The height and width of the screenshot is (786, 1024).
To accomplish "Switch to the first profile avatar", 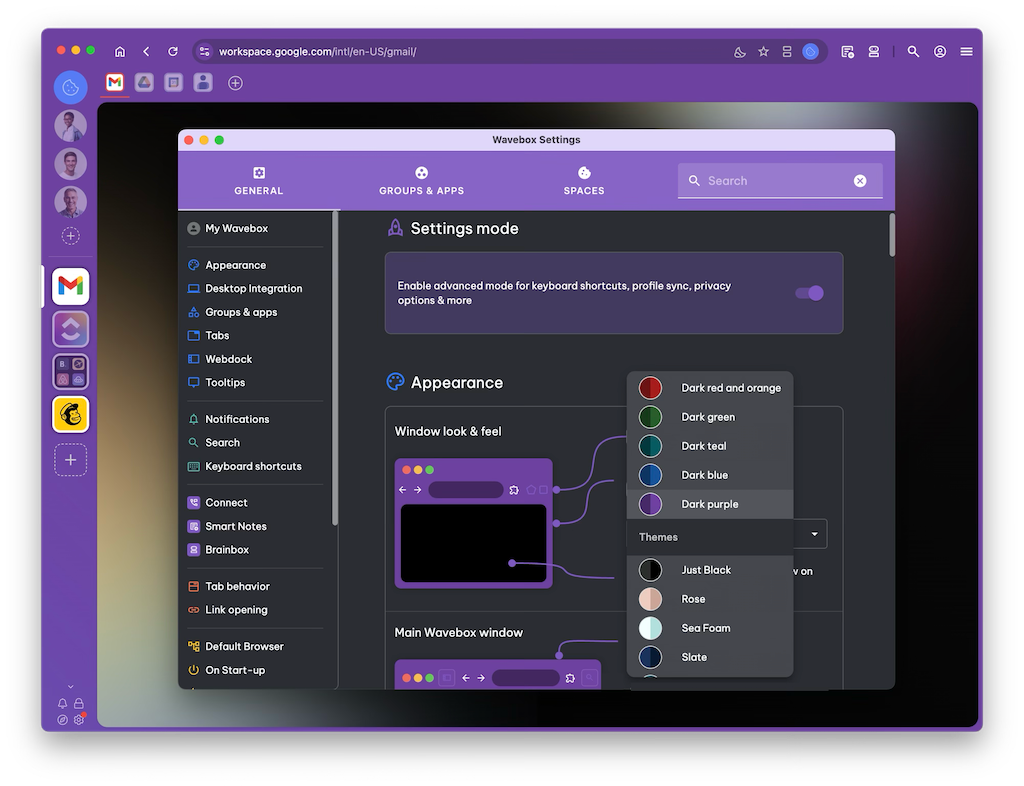I will [x=71, y=126].
